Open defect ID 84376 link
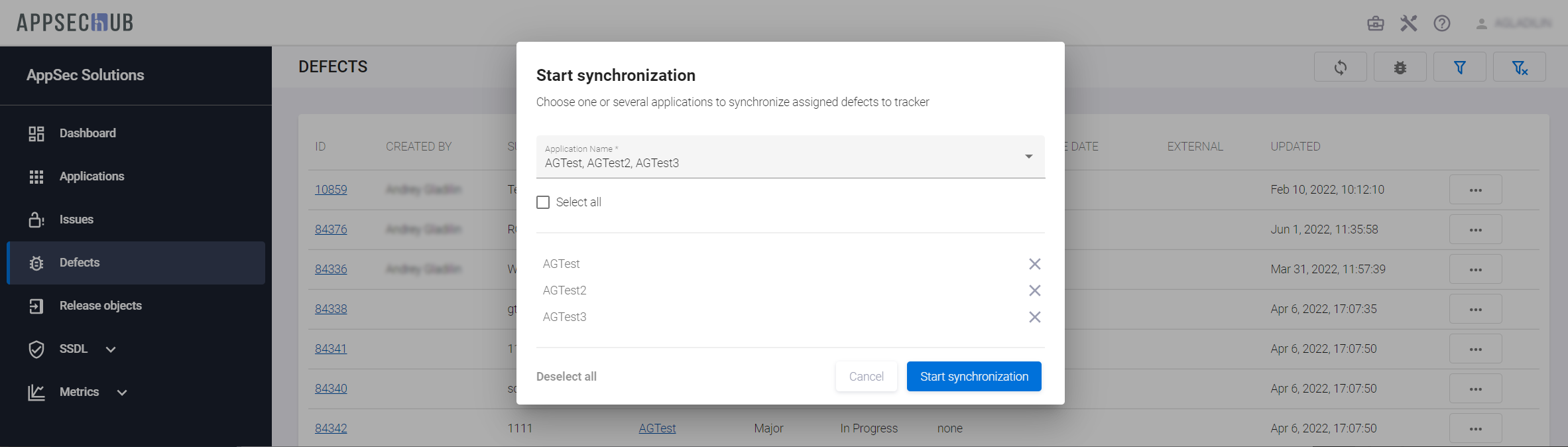Image resolution: width=1568 pixels, height=447 pixels. pos(331,229)
